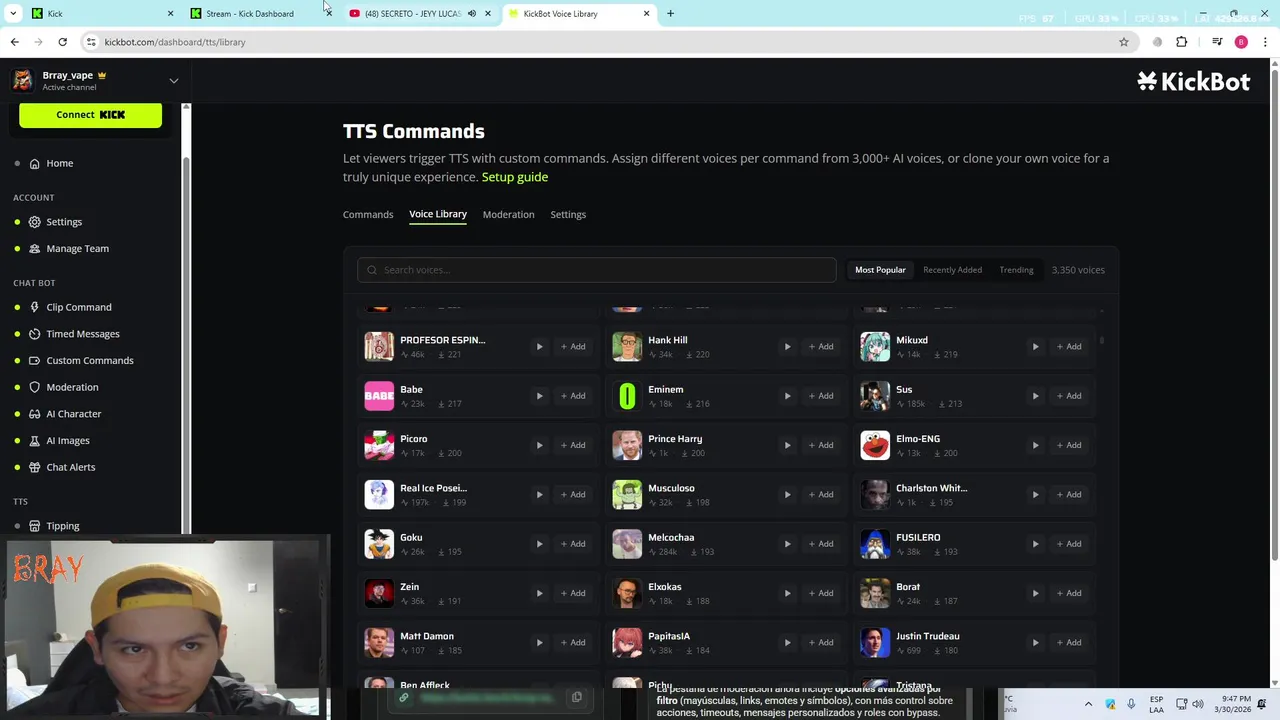The height and width of the screenshot is (720, 1280).
Task: Add the Prince Harry voice
Action: (820, 445)
